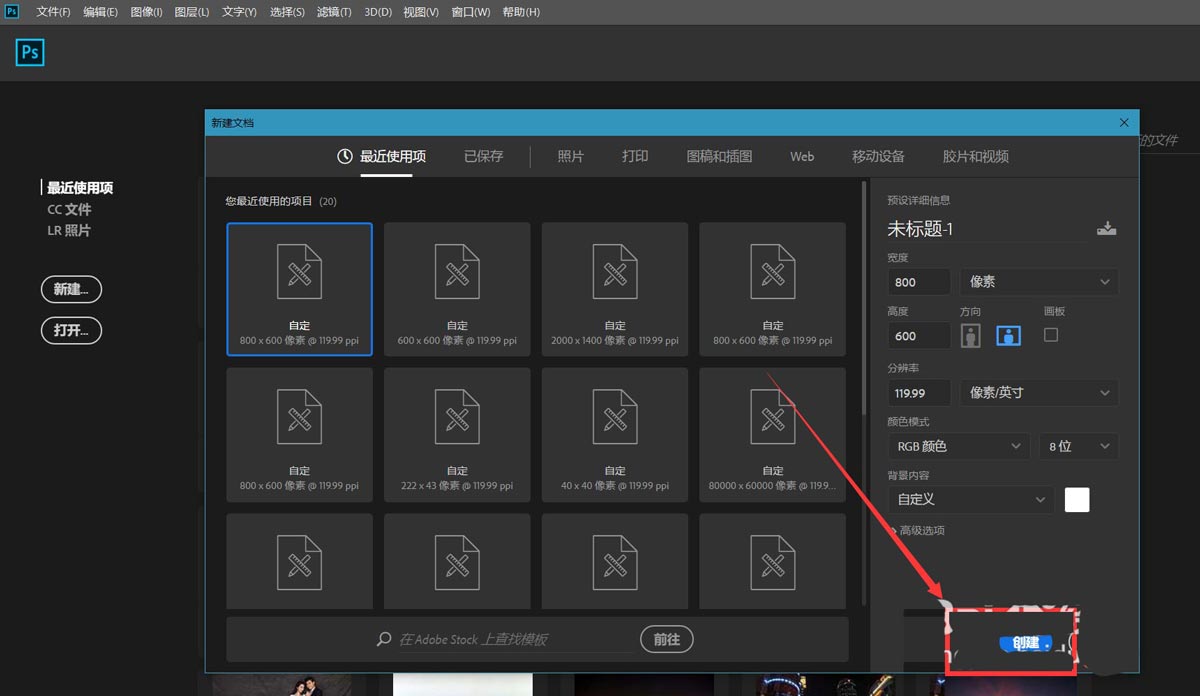Open the 文字(Y) menu

point(239,12)
